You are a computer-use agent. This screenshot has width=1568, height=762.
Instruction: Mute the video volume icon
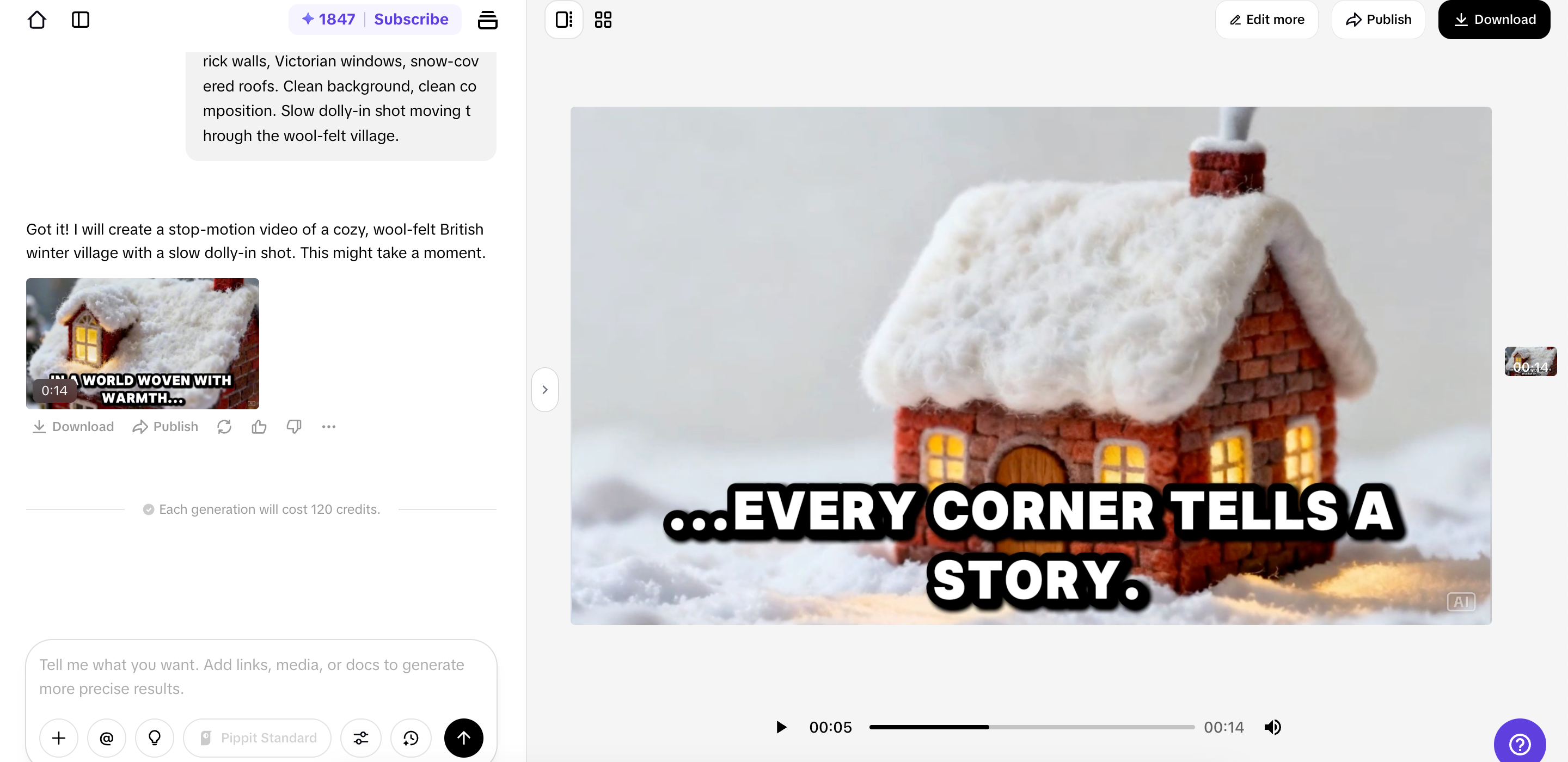(1273, 727)
